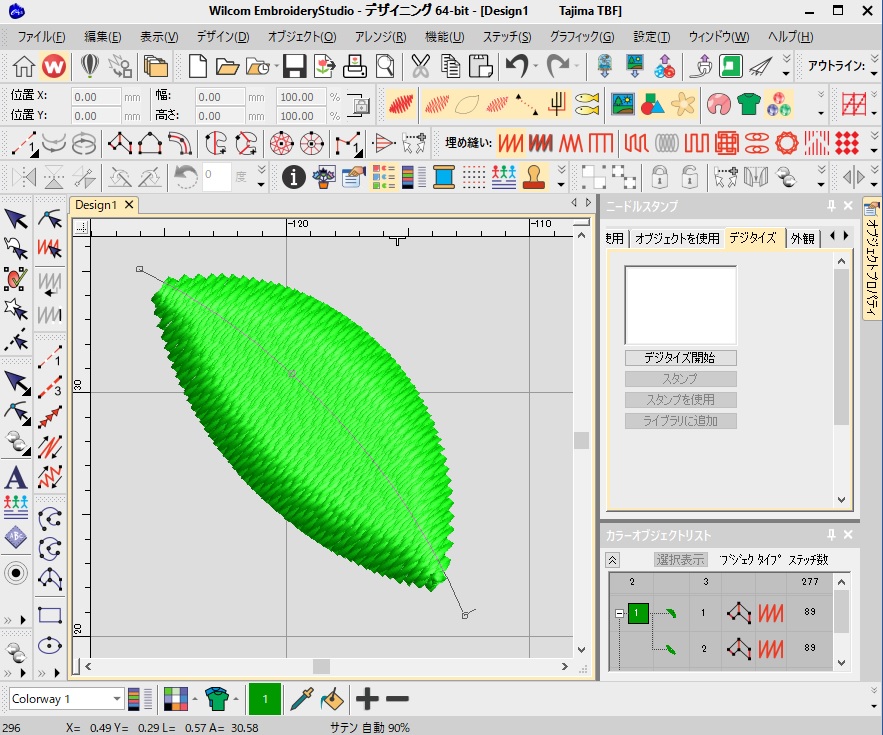Click the green color 1 swatch
Image resolution: width=883 pixels, height=735 pixels.
264,699
